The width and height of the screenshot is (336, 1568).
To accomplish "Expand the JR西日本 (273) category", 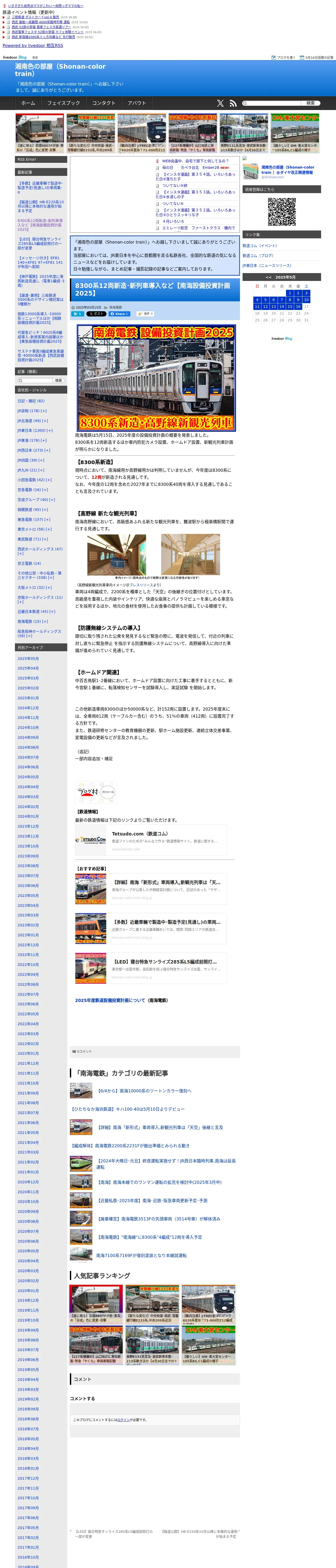I will tap(48, 451).
